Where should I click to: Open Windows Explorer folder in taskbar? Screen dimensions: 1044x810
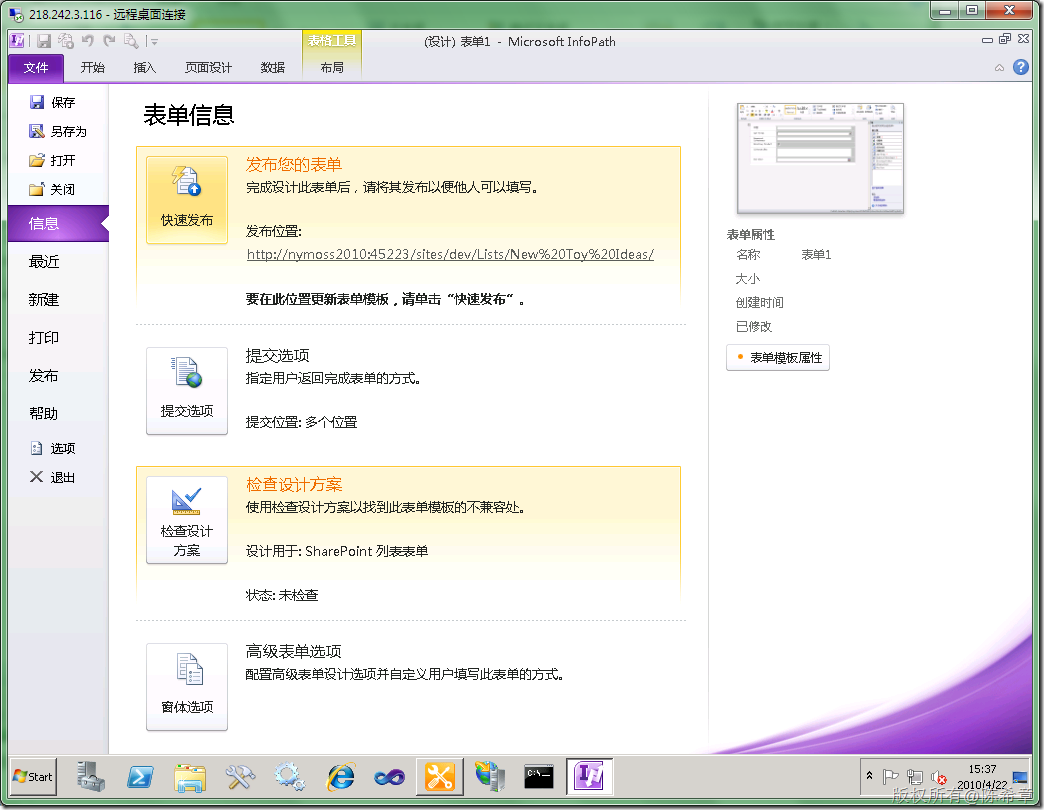click(190, 777)
